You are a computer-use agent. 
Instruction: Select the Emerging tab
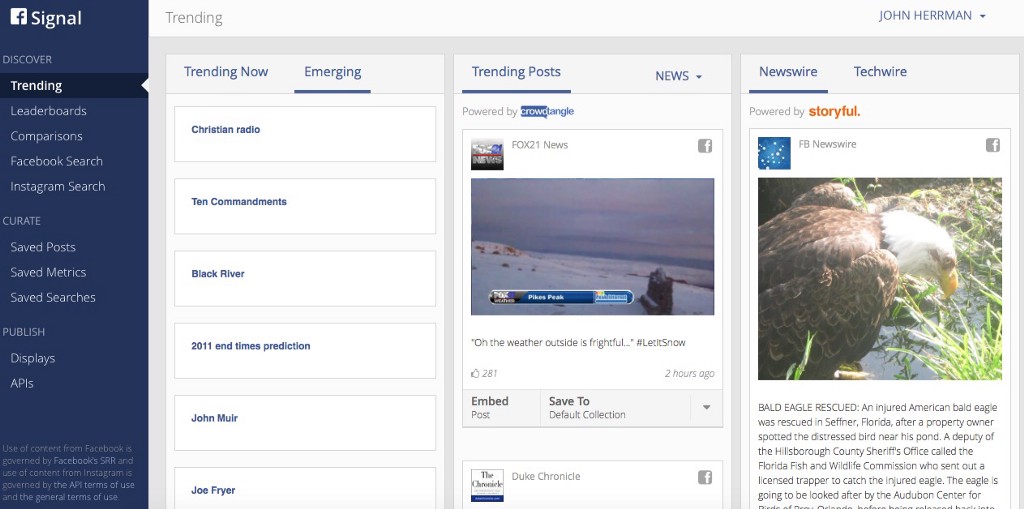click(332, 72)
